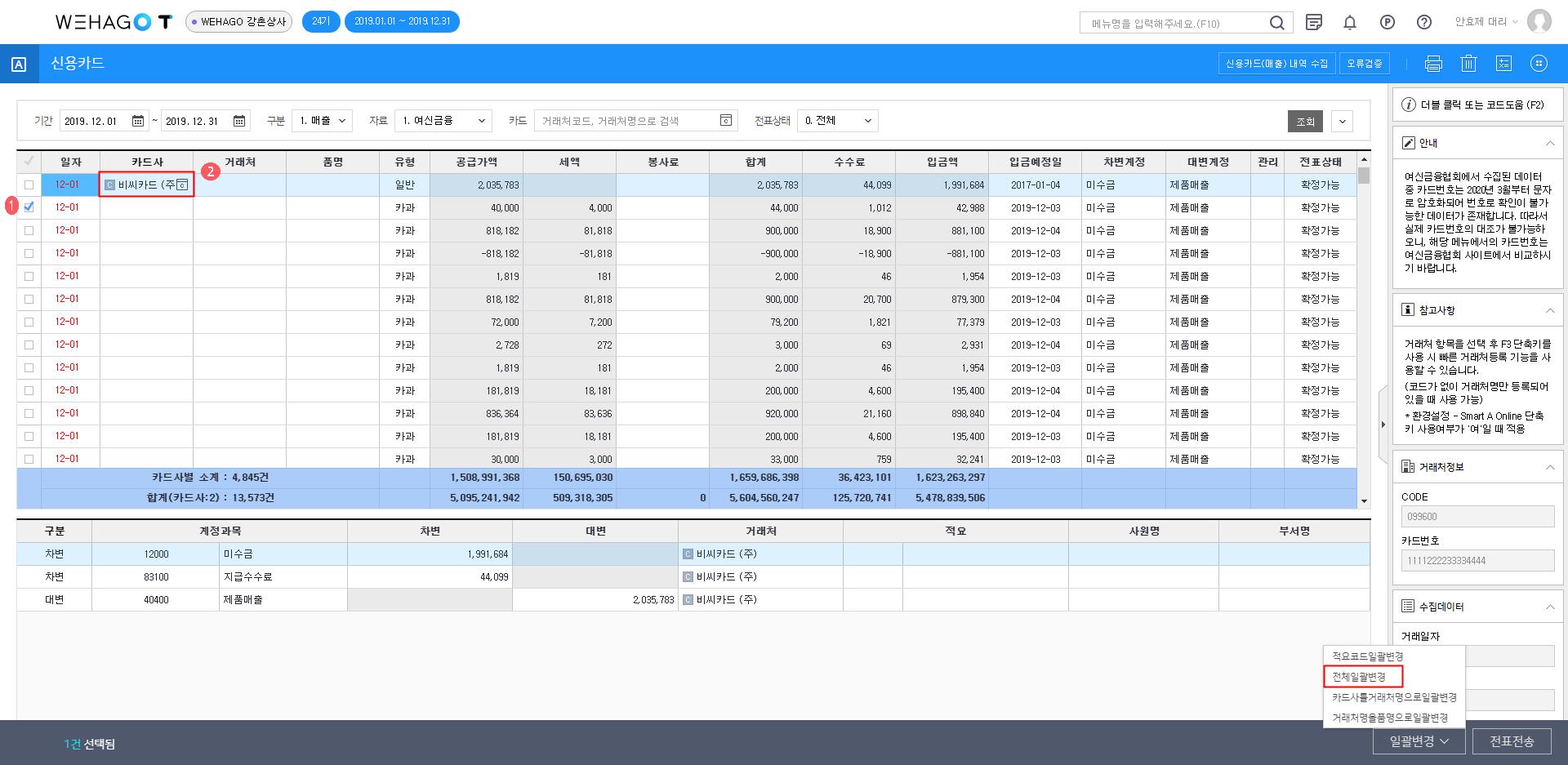Open the notifications bell
Viewport: 1568px width, 765px height.
1350,23
